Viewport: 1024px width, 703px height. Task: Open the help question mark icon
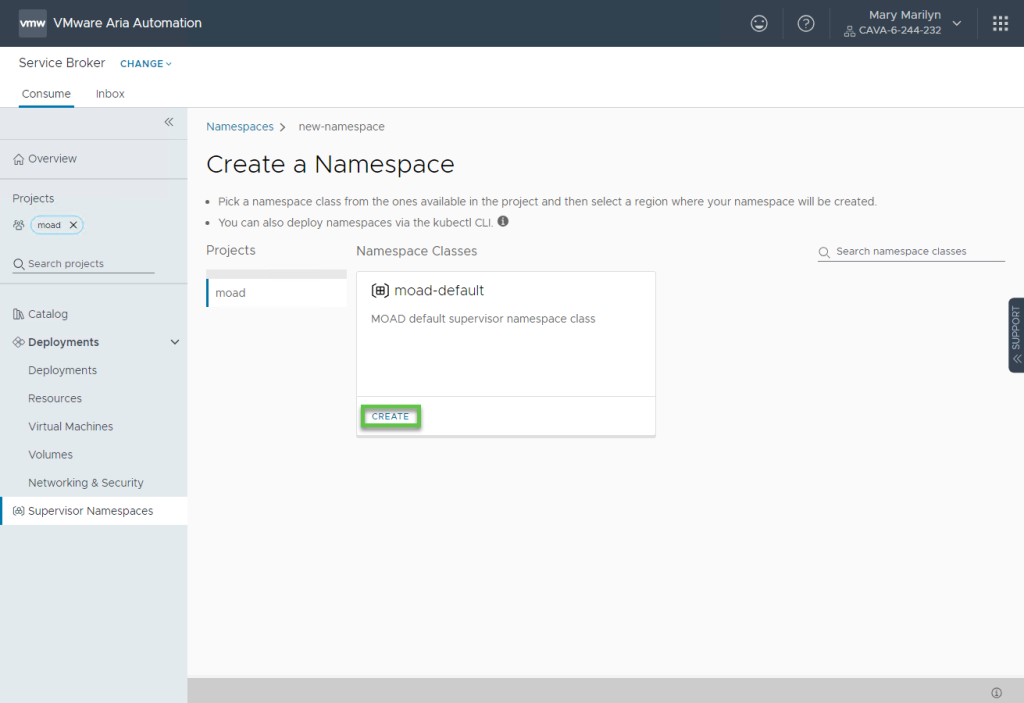(x=806, y=23)
